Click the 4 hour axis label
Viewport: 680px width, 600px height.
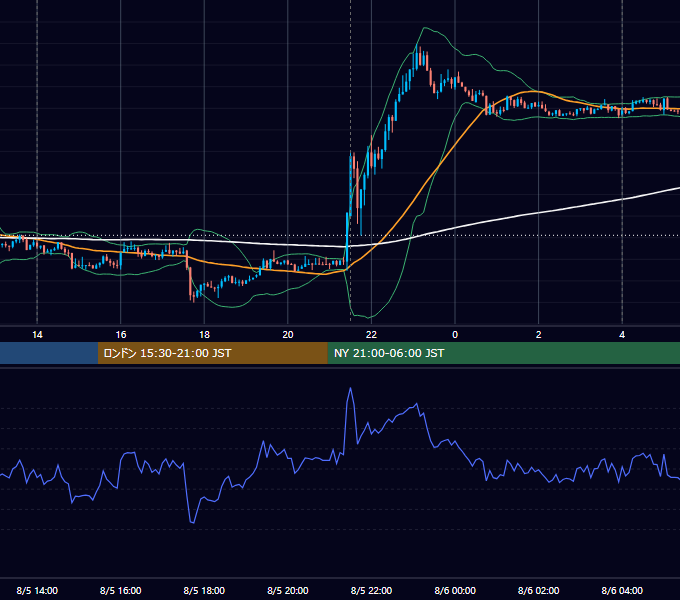(622, 335)
